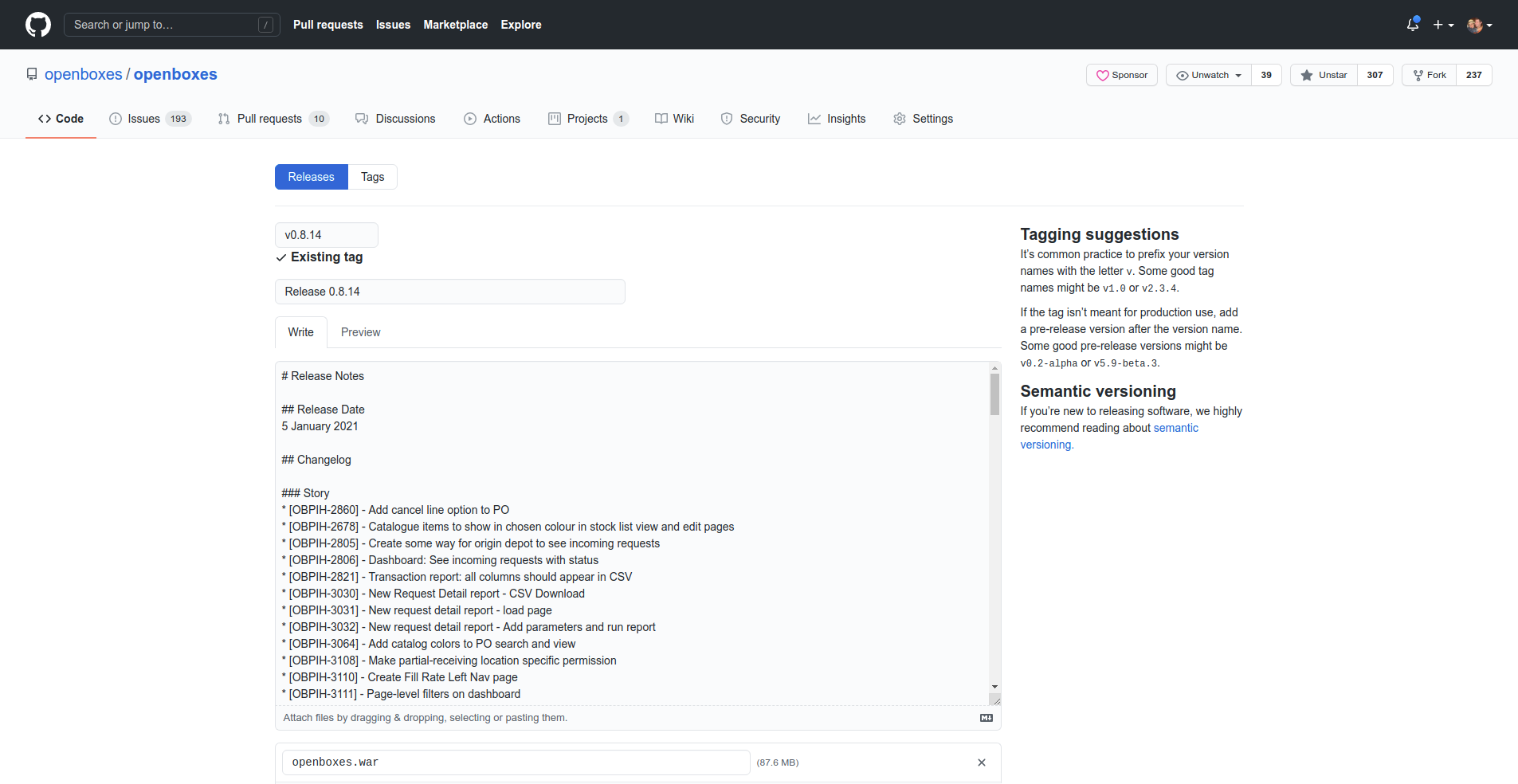
Task: Edit the openboxes.war filename field
Action: click(x=516, y=762)
